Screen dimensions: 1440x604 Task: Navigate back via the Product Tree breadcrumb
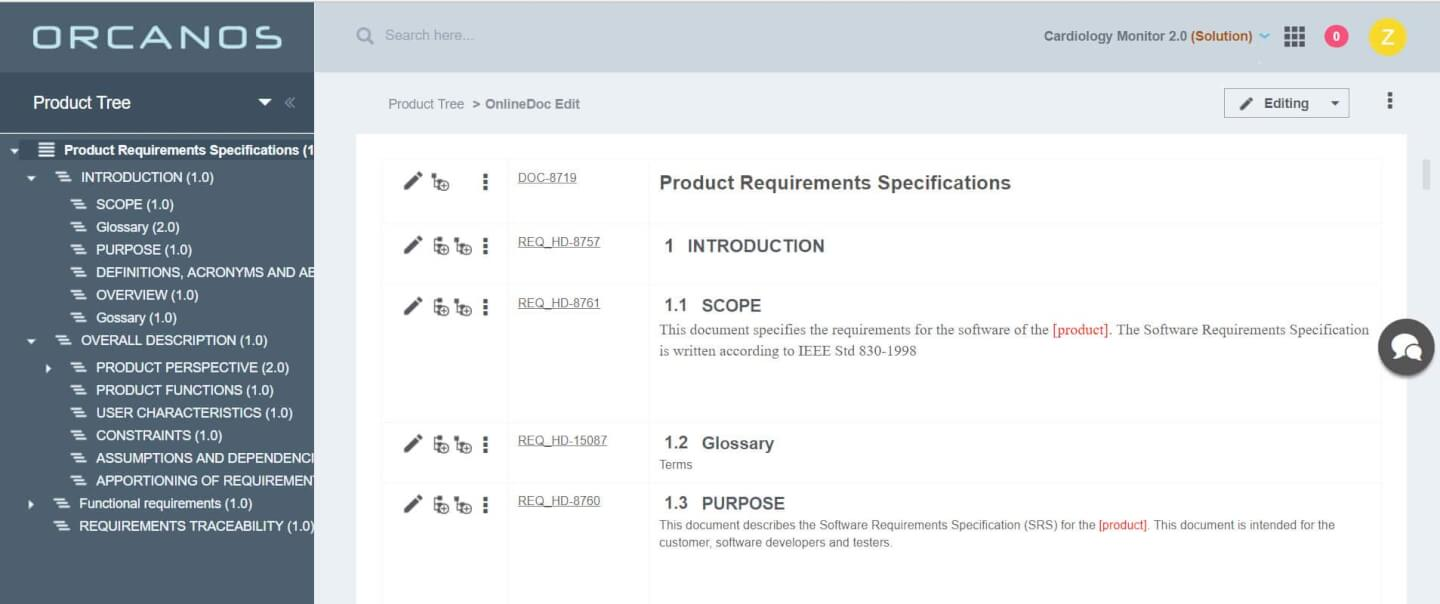click(426, 103)
